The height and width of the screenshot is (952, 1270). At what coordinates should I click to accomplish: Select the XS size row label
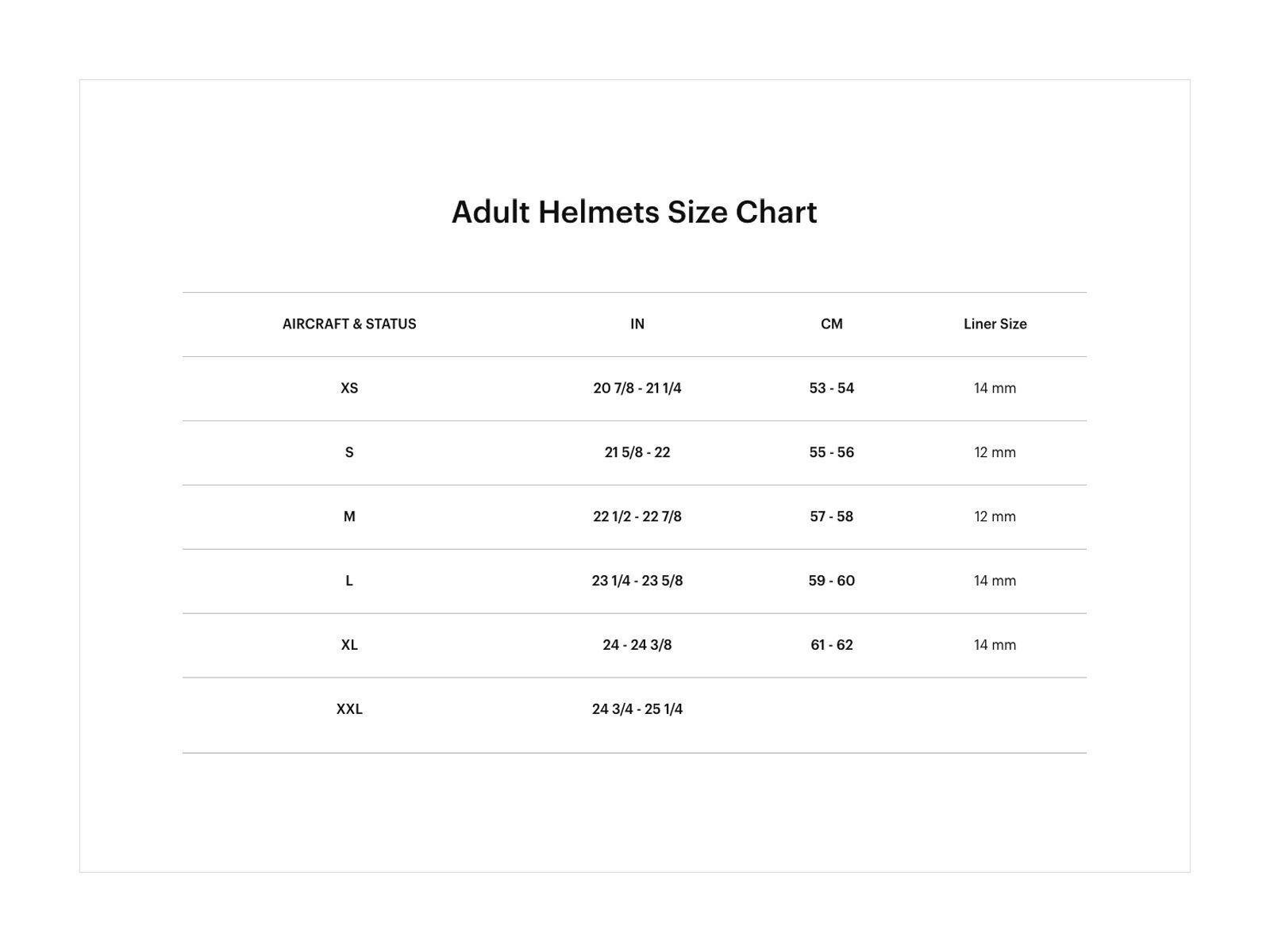click(349, 388)
